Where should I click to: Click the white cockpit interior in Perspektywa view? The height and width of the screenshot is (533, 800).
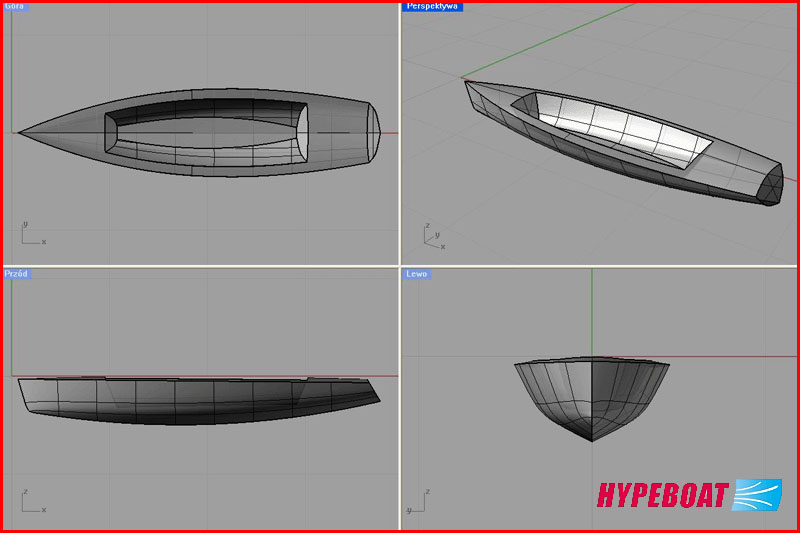(x=620, y=128)
